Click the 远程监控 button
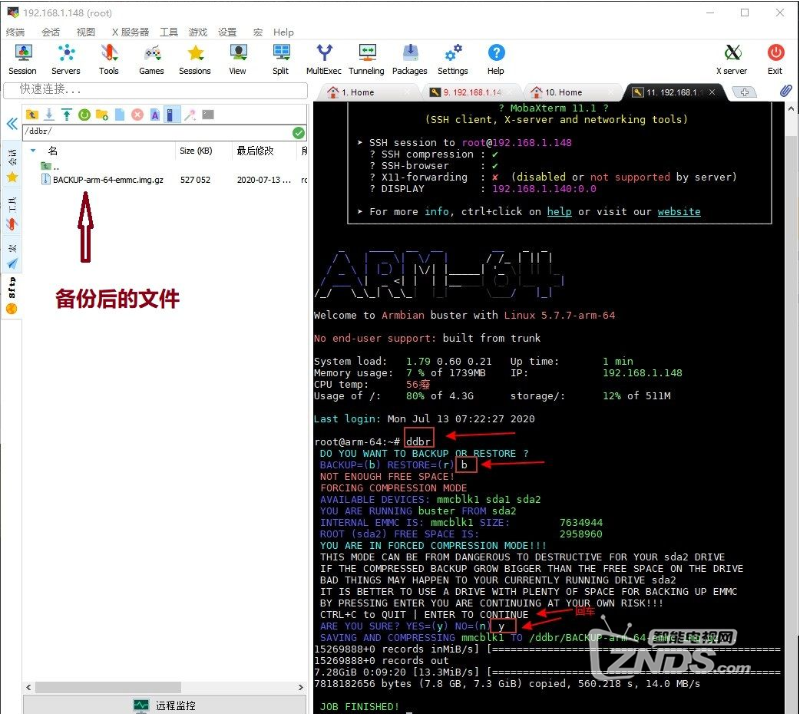The image size is (799, 714). pyautogui.click(x=164, y=705)
